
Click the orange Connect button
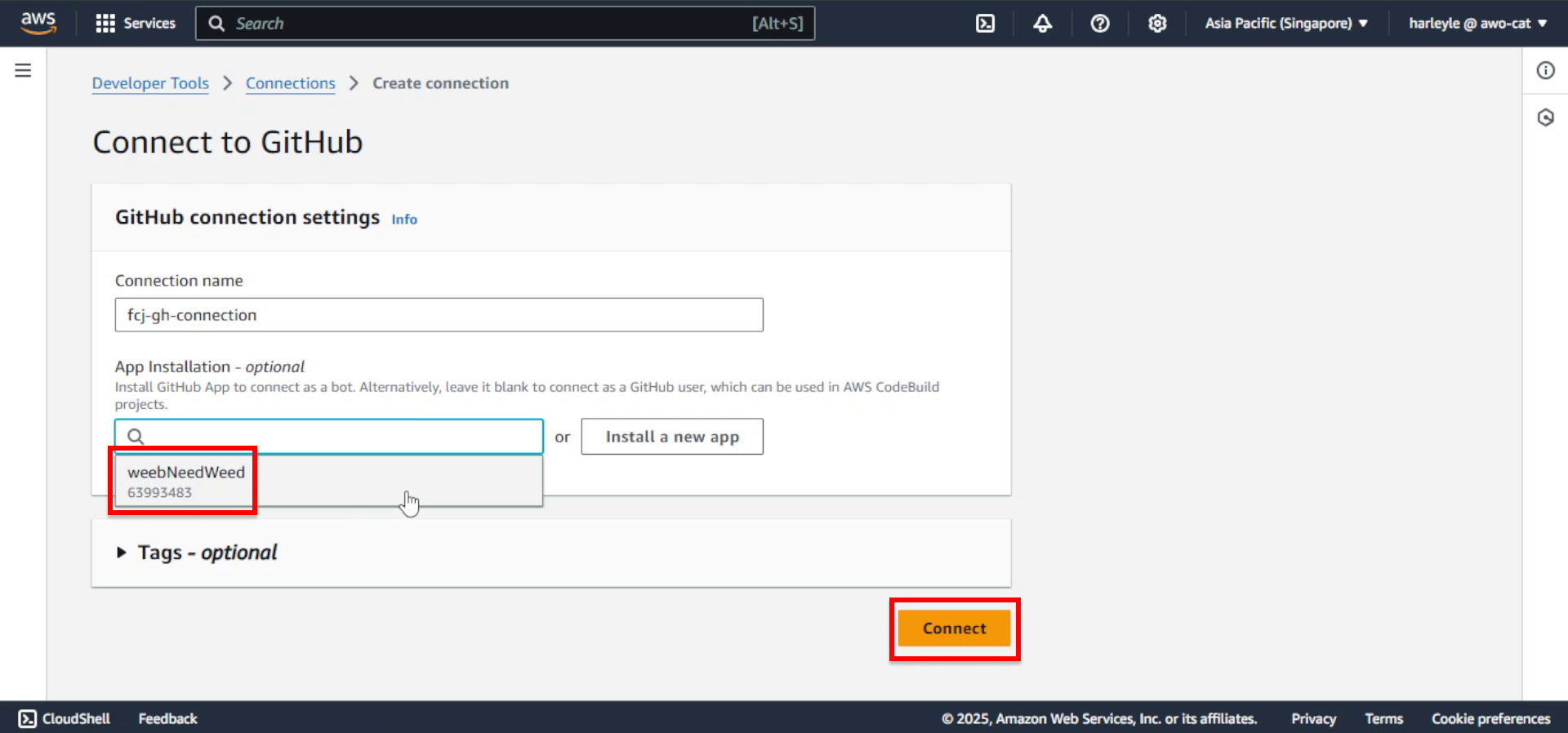[x=955, y=629]
